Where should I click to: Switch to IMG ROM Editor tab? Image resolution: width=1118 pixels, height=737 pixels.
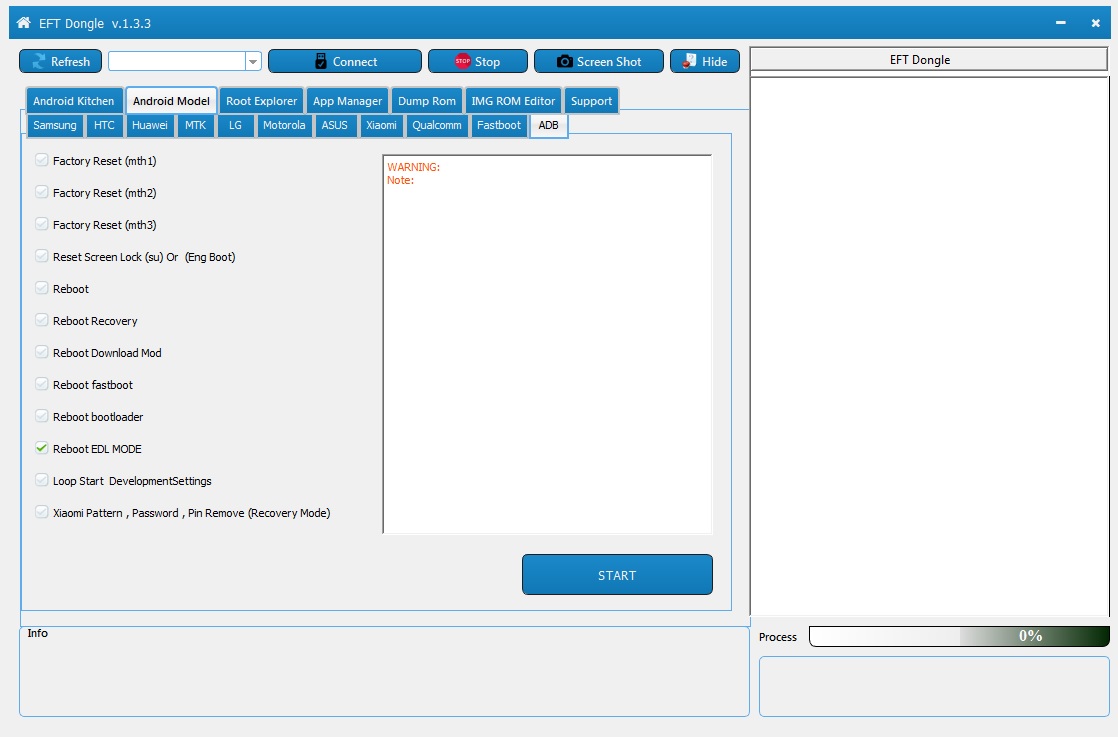tap(513, 100)
